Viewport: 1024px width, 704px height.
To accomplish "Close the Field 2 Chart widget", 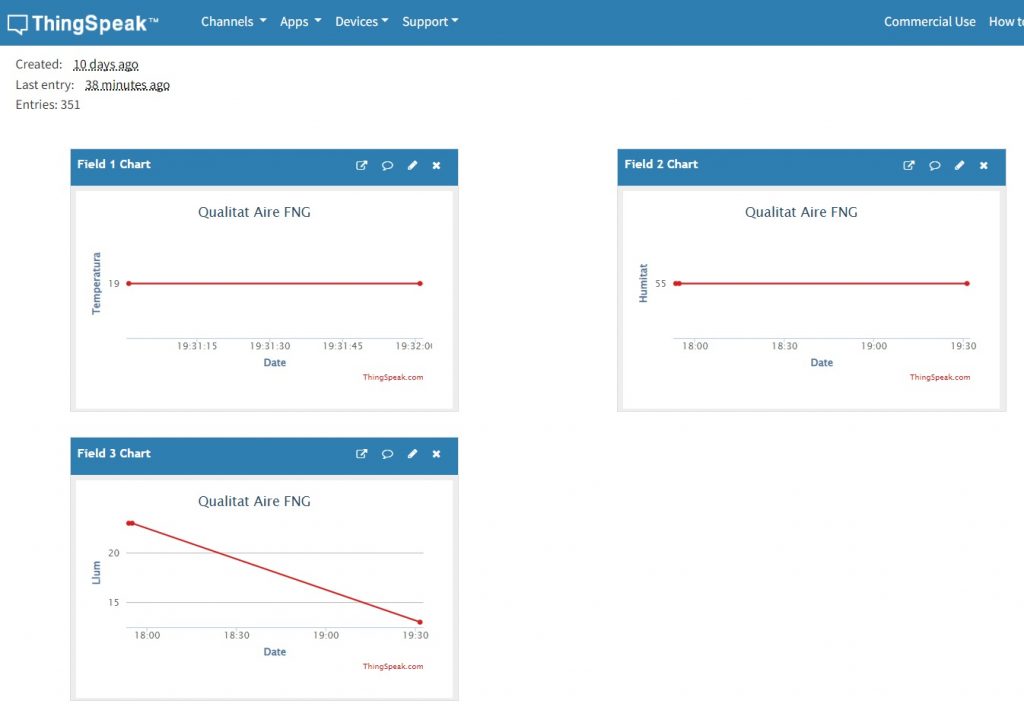I will click(983, 166).
